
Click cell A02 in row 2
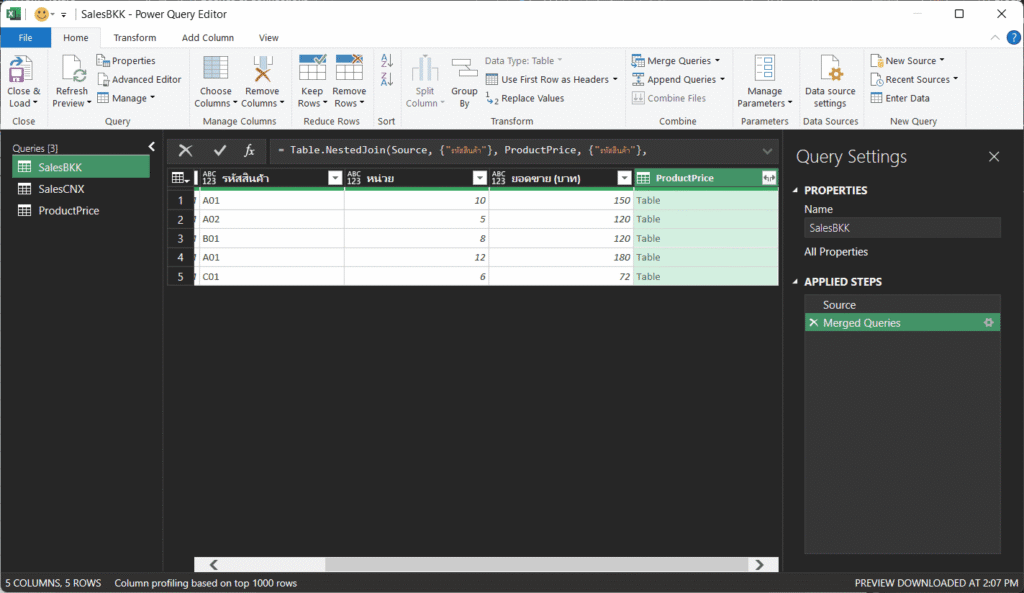tap(270, 219)
